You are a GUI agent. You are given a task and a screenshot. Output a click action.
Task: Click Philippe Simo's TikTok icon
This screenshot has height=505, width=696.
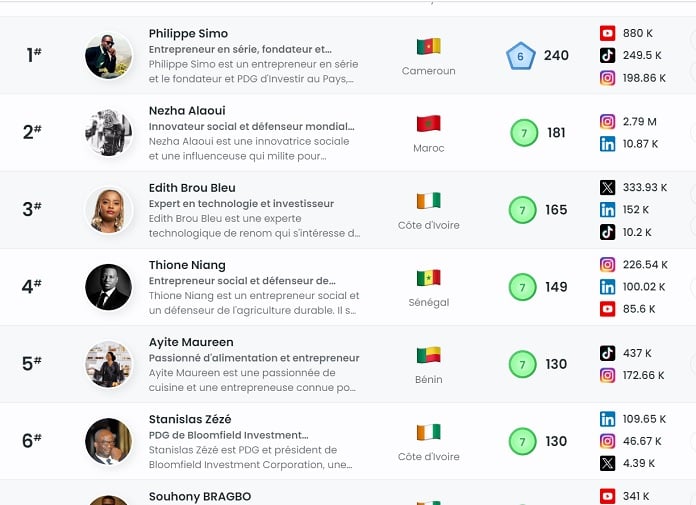607,55
